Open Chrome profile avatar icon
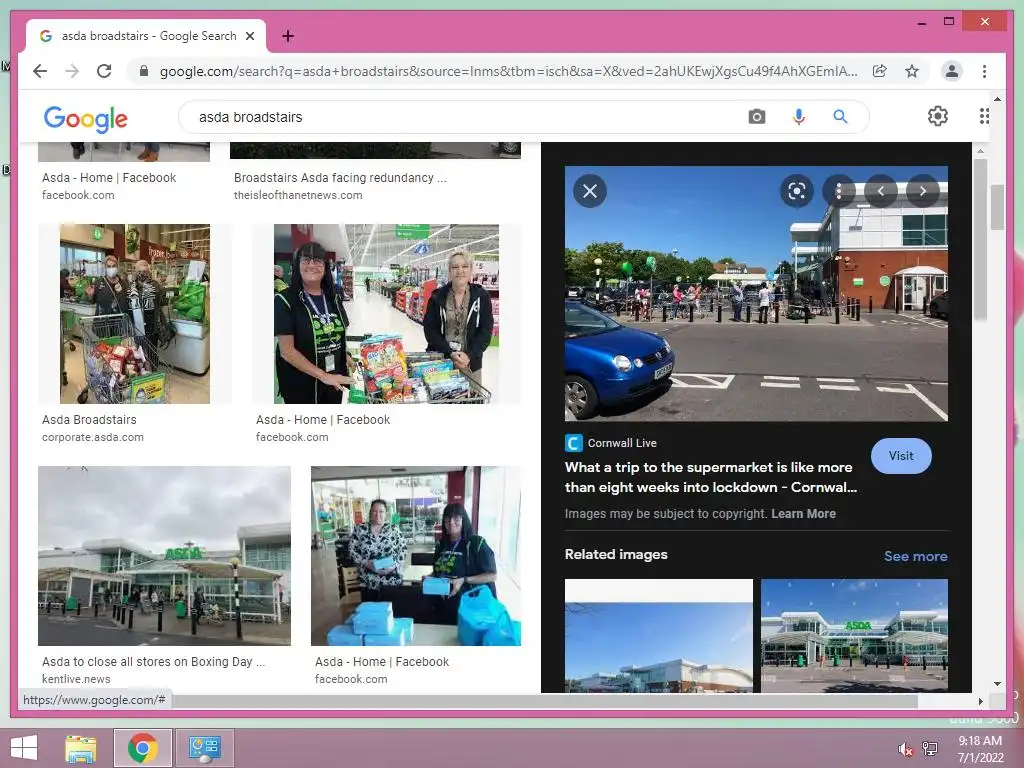Screen dimensions: 1024x768 pyautogui.click(x=952, y=71)
